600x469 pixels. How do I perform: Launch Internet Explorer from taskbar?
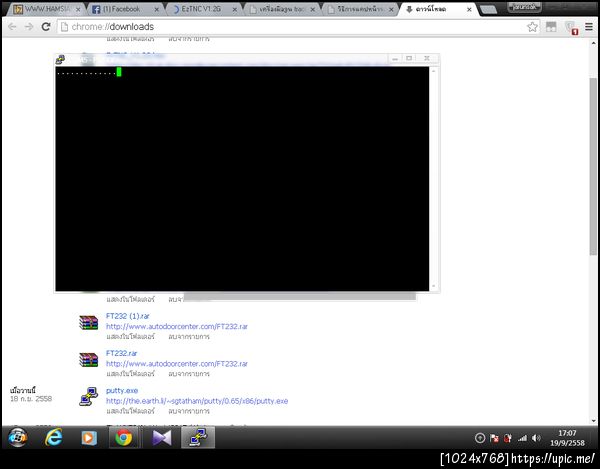pos(54,437)
